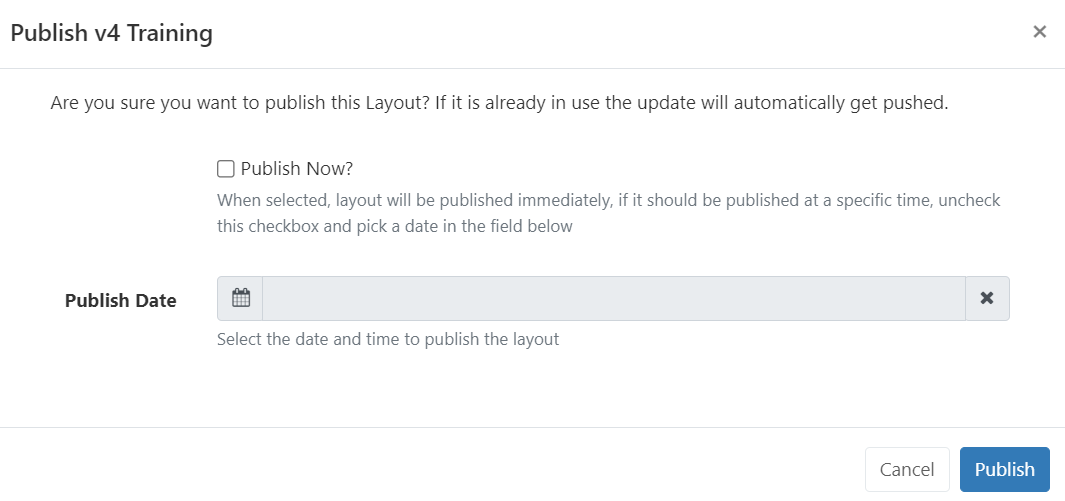Choose Cancel to abort publishing

coord(906,469)
